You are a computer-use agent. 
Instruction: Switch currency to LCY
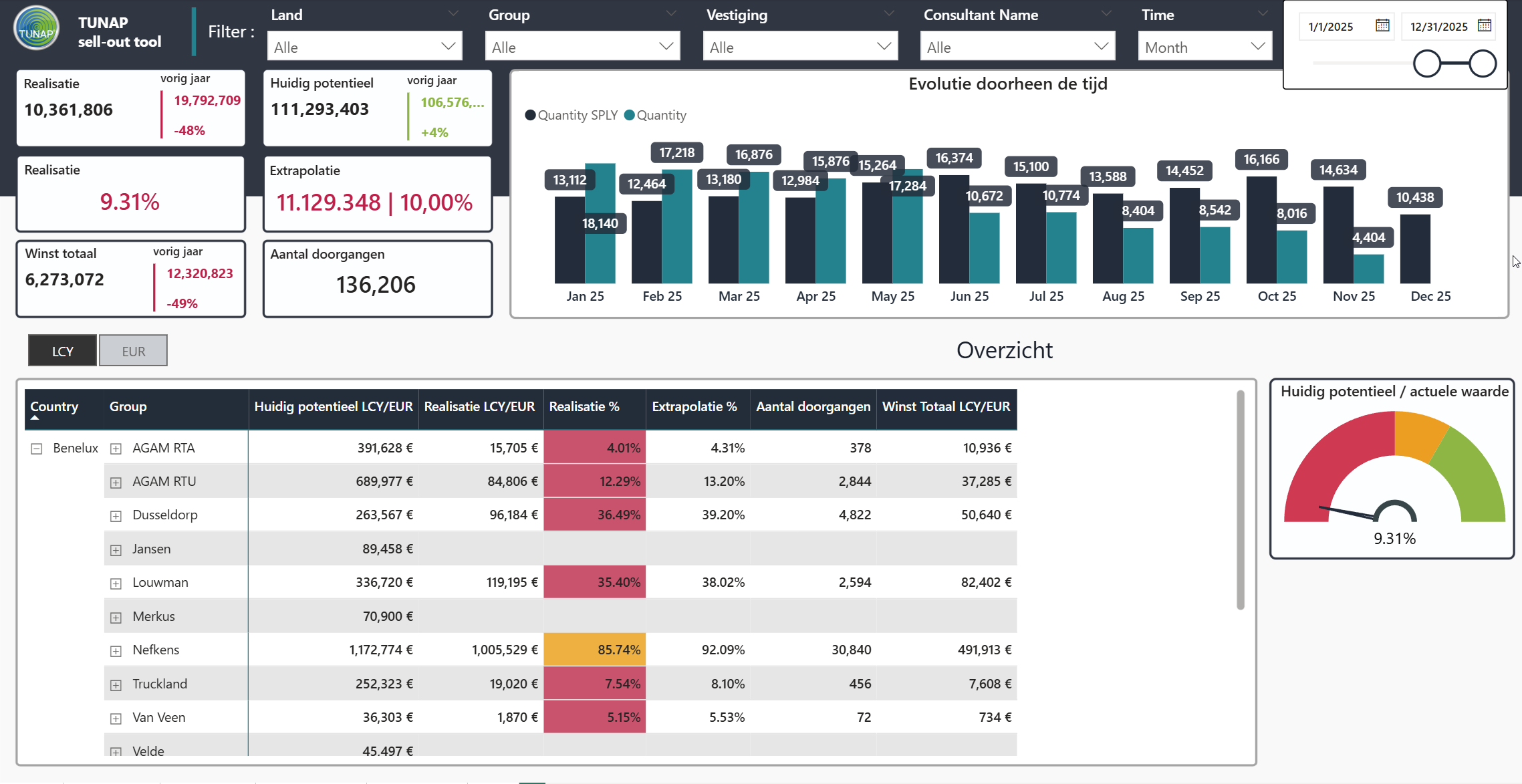point(63,351)
